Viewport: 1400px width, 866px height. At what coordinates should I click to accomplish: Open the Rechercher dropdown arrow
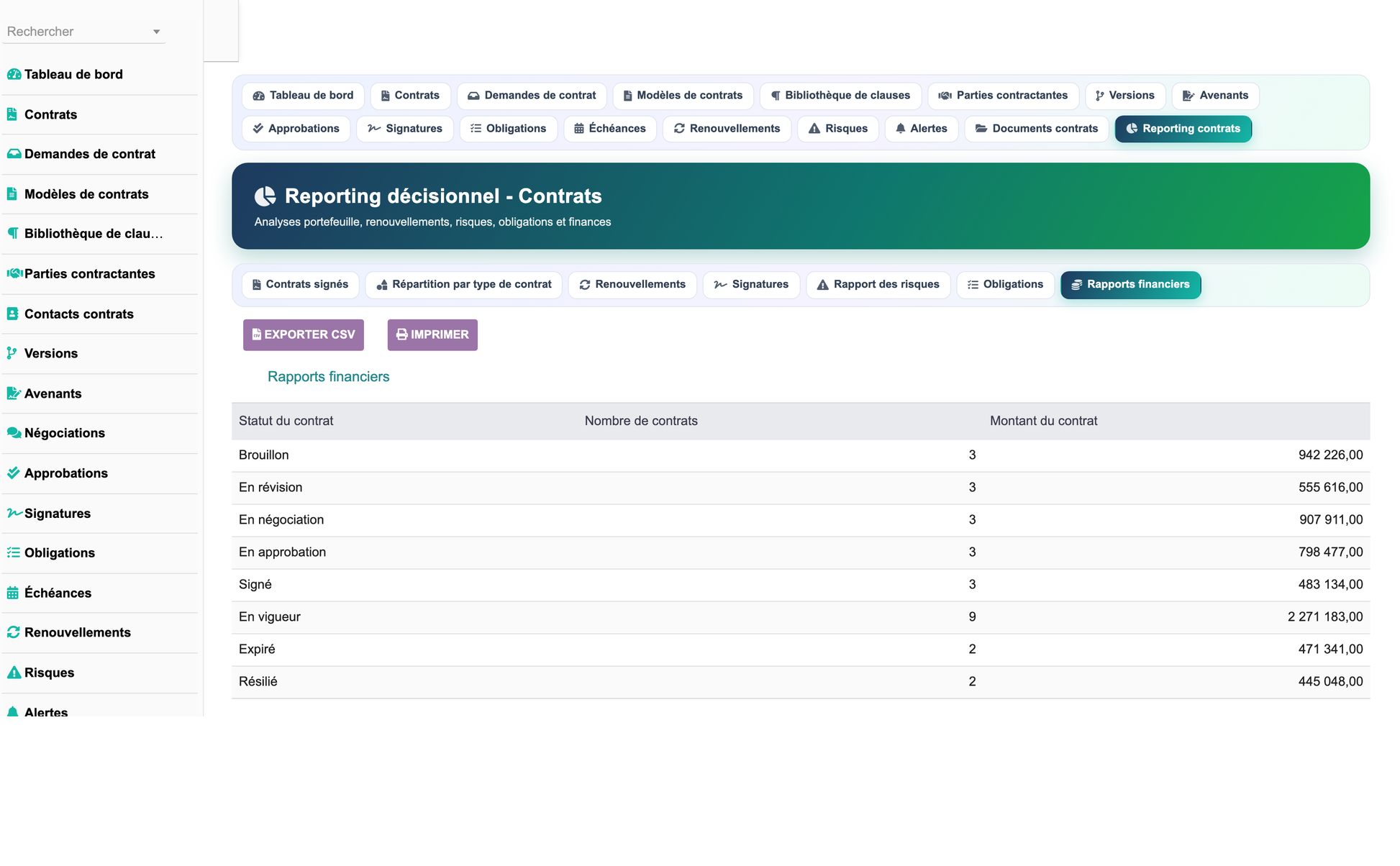point(156,32)
